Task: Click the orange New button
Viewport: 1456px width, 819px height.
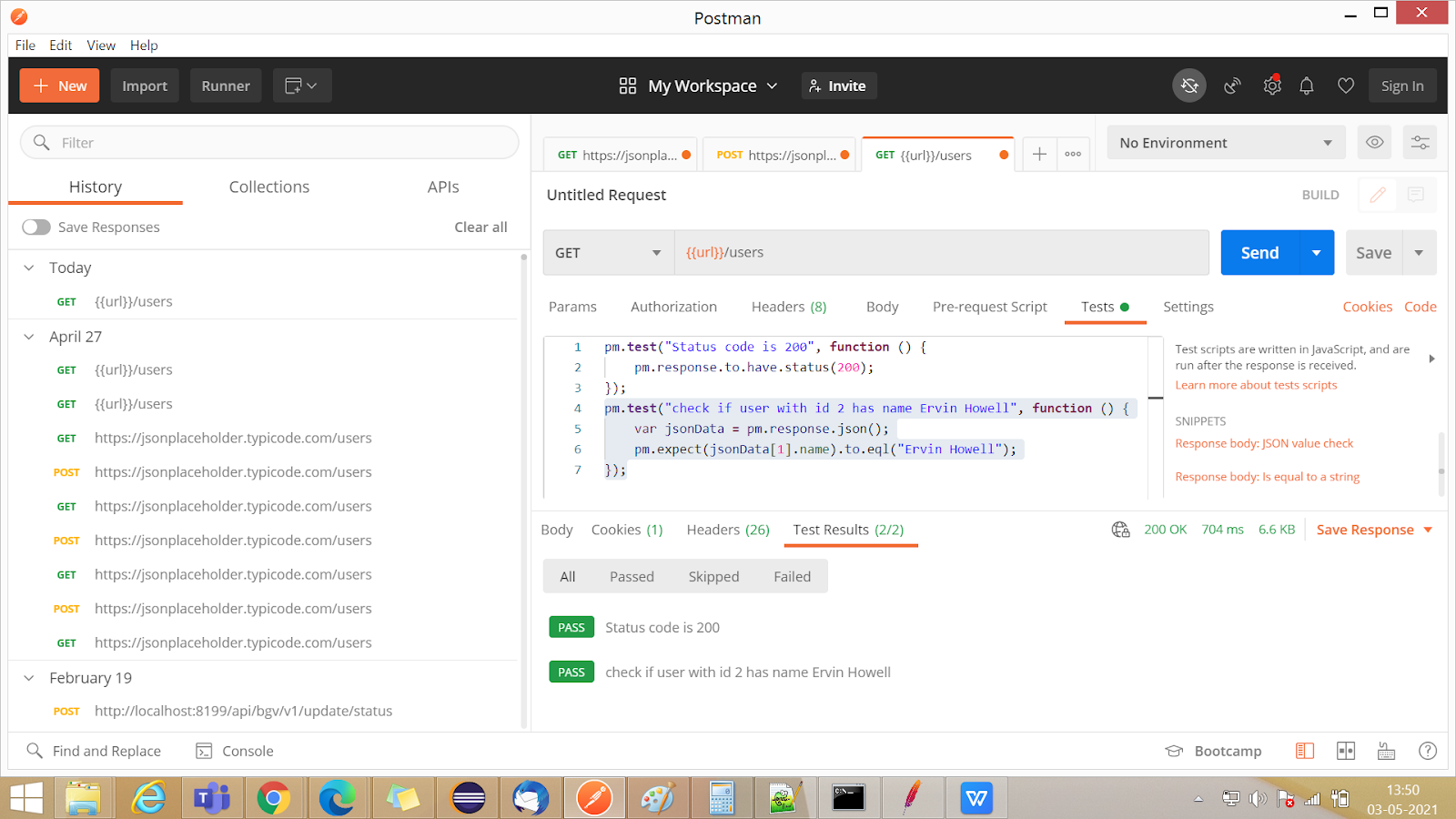Action: click(60, 86)
